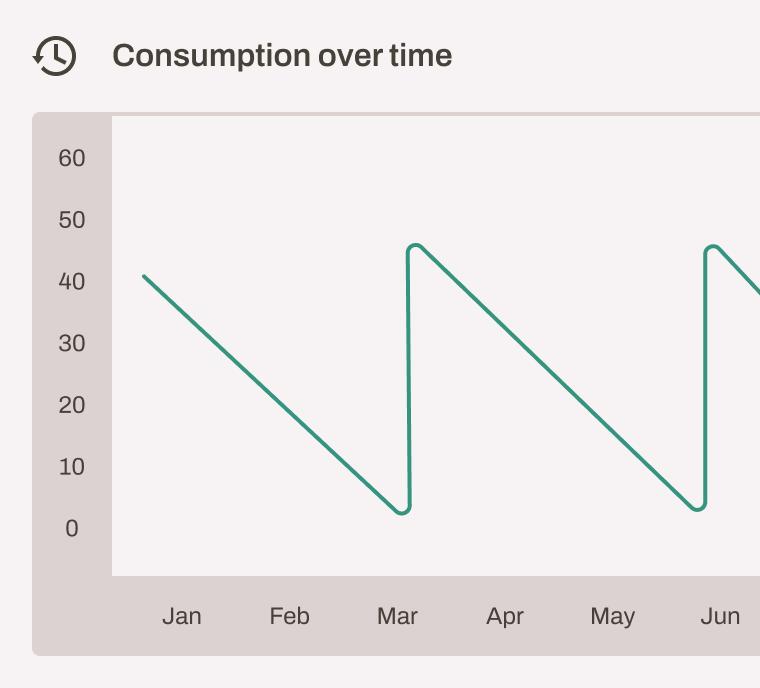
Task: Click the Apr month label
Action: pos(505,616)
